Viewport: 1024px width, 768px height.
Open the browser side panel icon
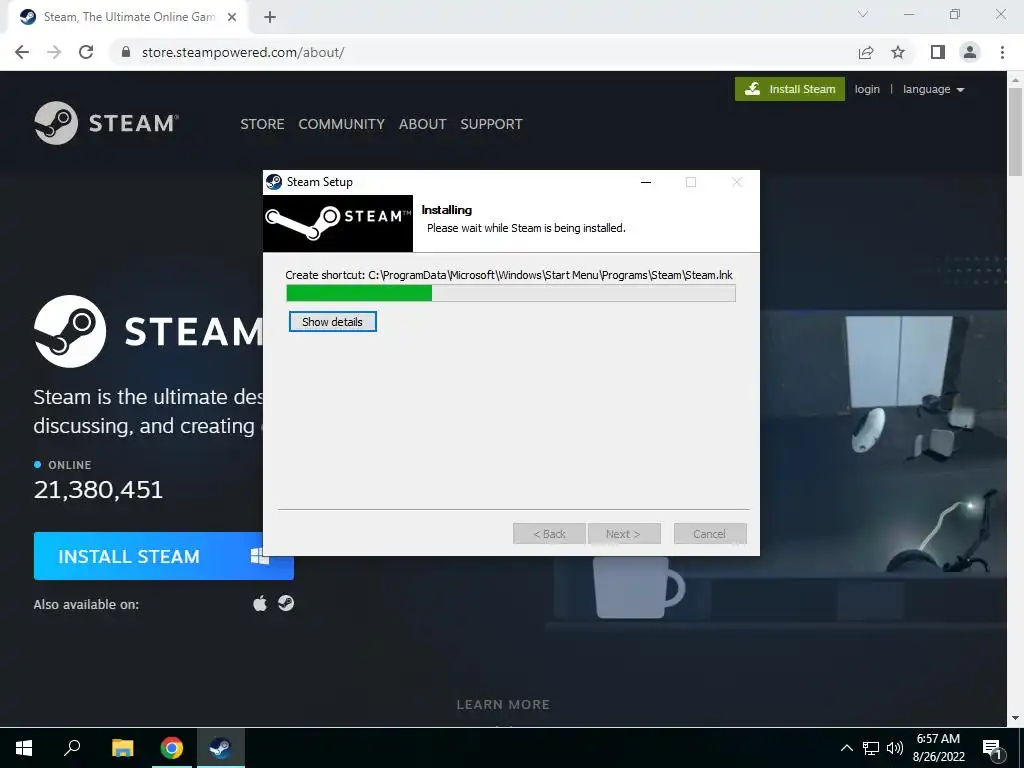tap(938, 52)
